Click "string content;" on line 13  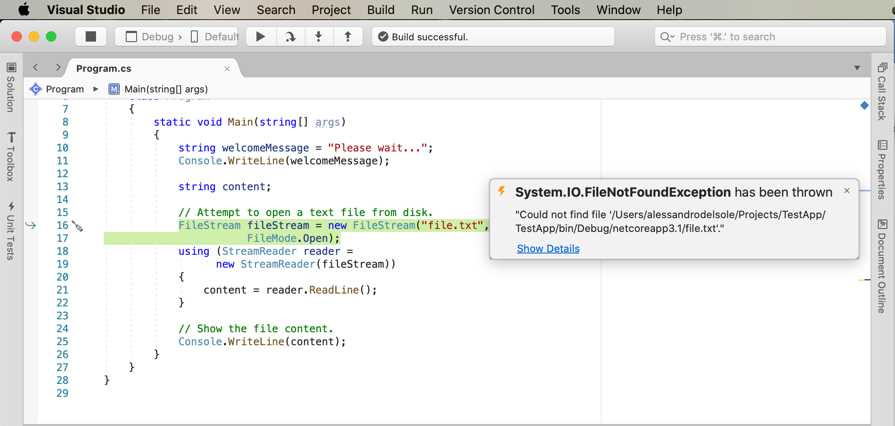click(225, 187)
